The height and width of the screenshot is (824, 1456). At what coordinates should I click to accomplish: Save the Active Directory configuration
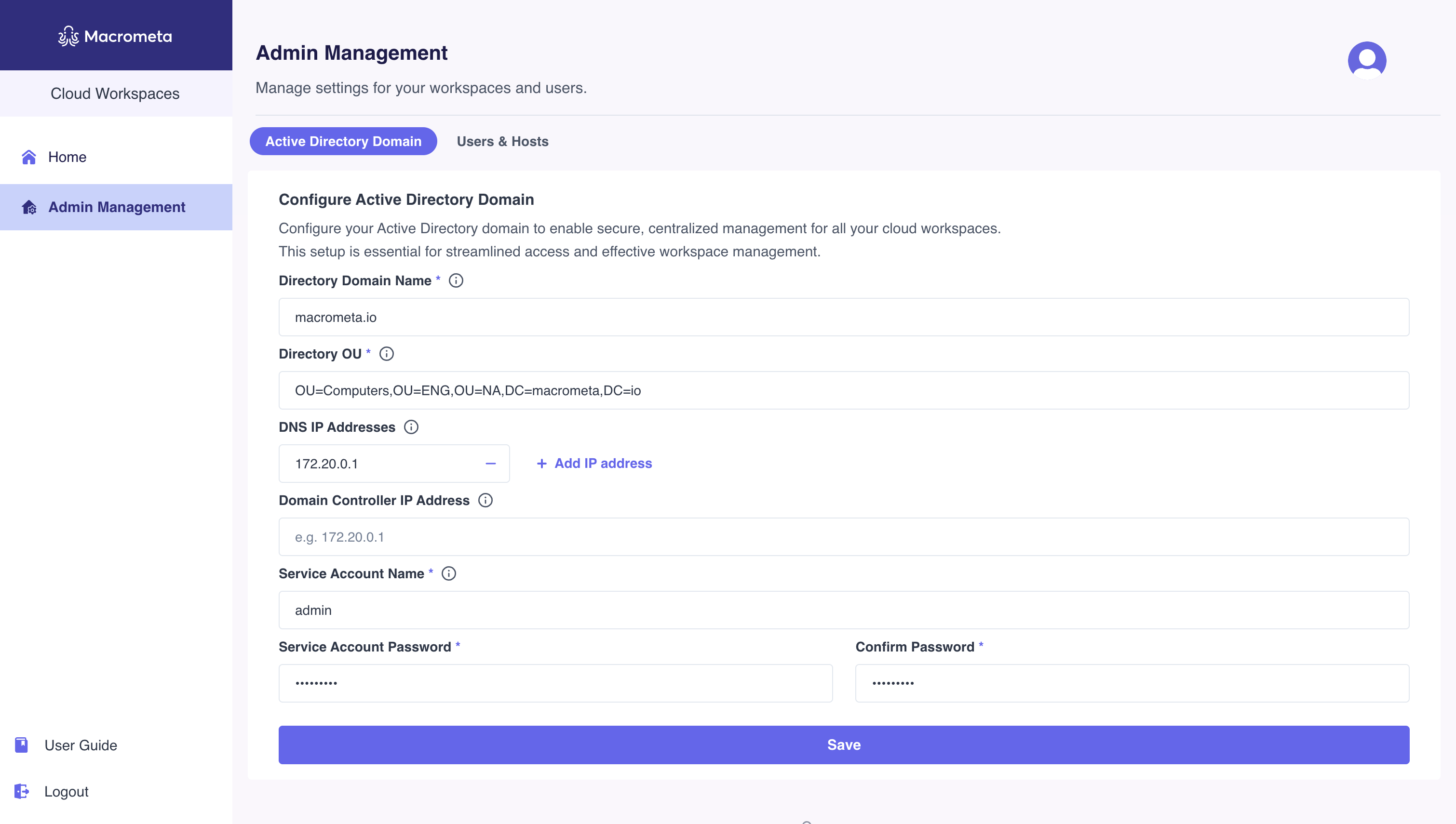click(x=844, y=744)
